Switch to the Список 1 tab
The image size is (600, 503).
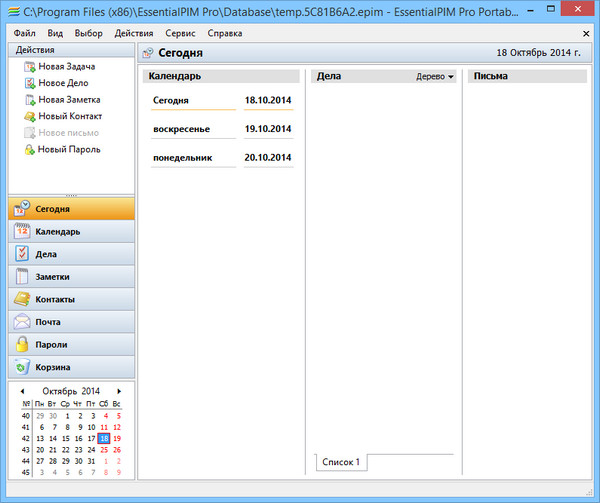[342, 462]
